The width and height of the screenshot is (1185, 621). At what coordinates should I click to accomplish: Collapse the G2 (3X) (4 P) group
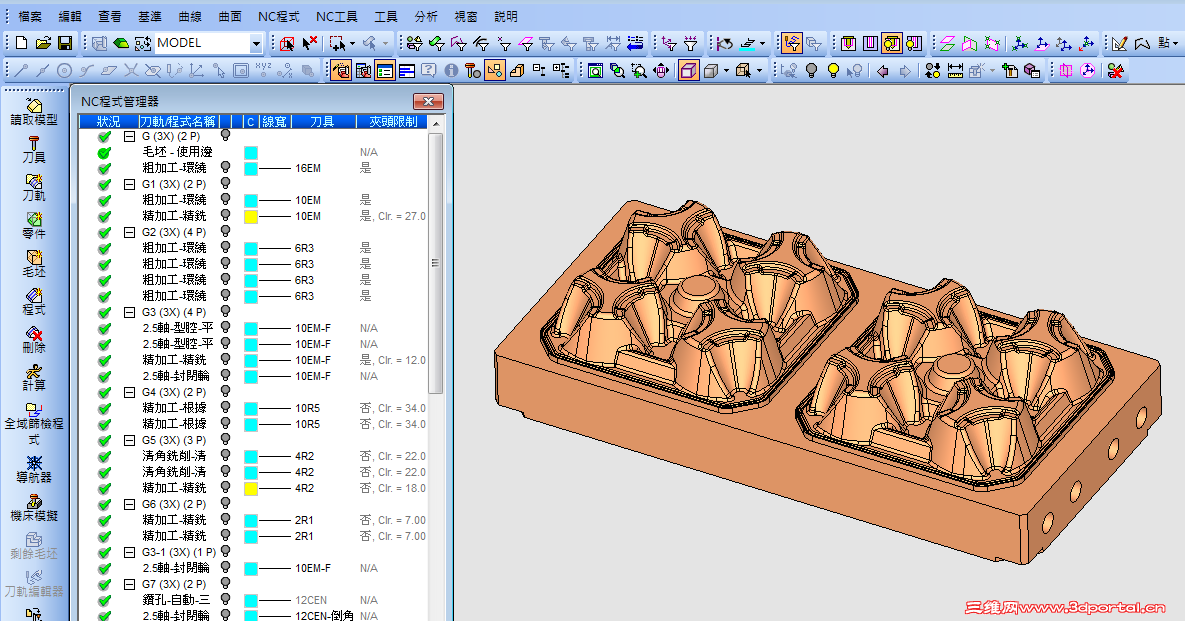(129, 232)
